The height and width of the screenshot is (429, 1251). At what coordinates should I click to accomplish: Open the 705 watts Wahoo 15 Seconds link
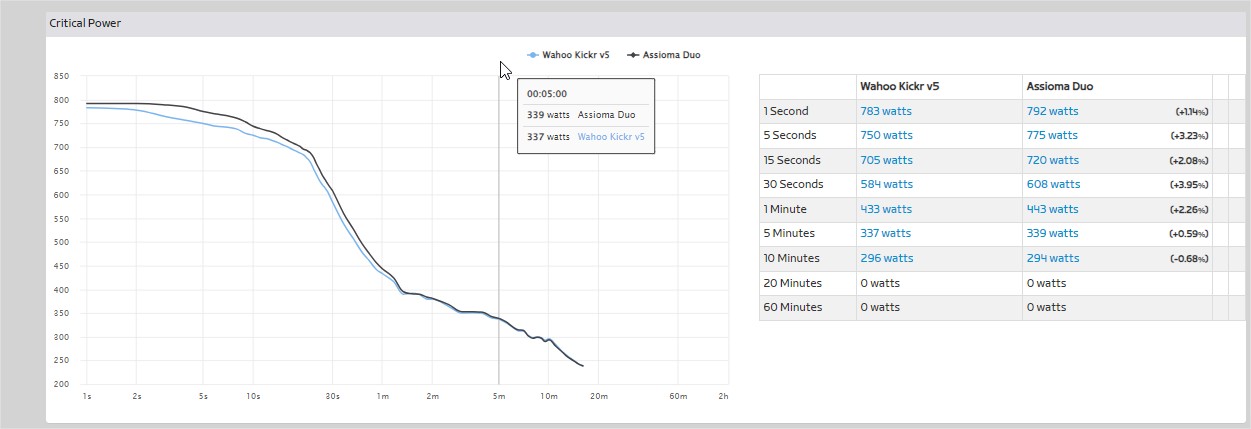pyautogui.click(x=886, y=160)
